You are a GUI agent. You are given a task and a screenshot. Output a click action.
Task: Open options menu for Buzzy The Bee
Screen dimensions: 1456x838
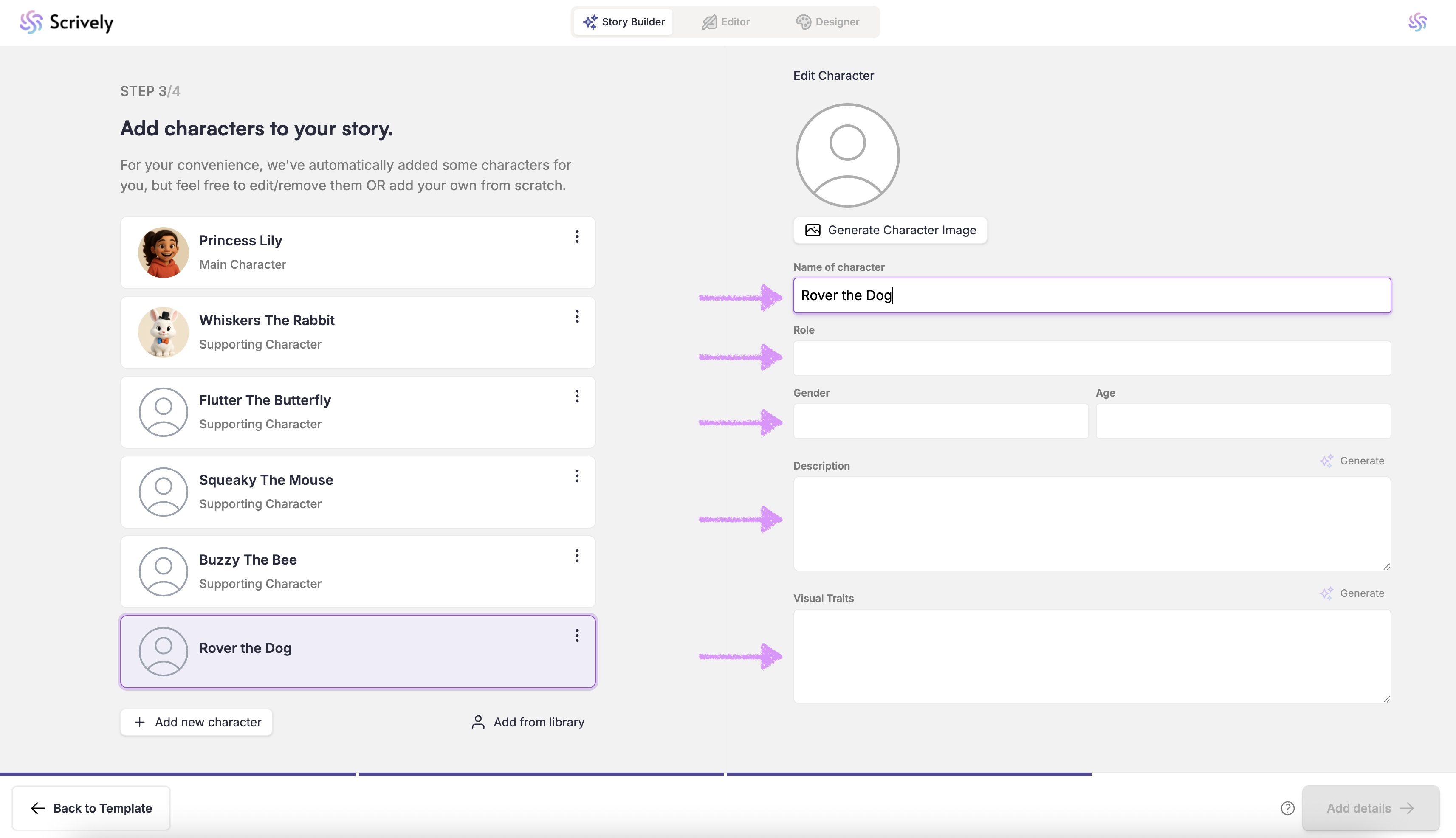tap(577, 555)
